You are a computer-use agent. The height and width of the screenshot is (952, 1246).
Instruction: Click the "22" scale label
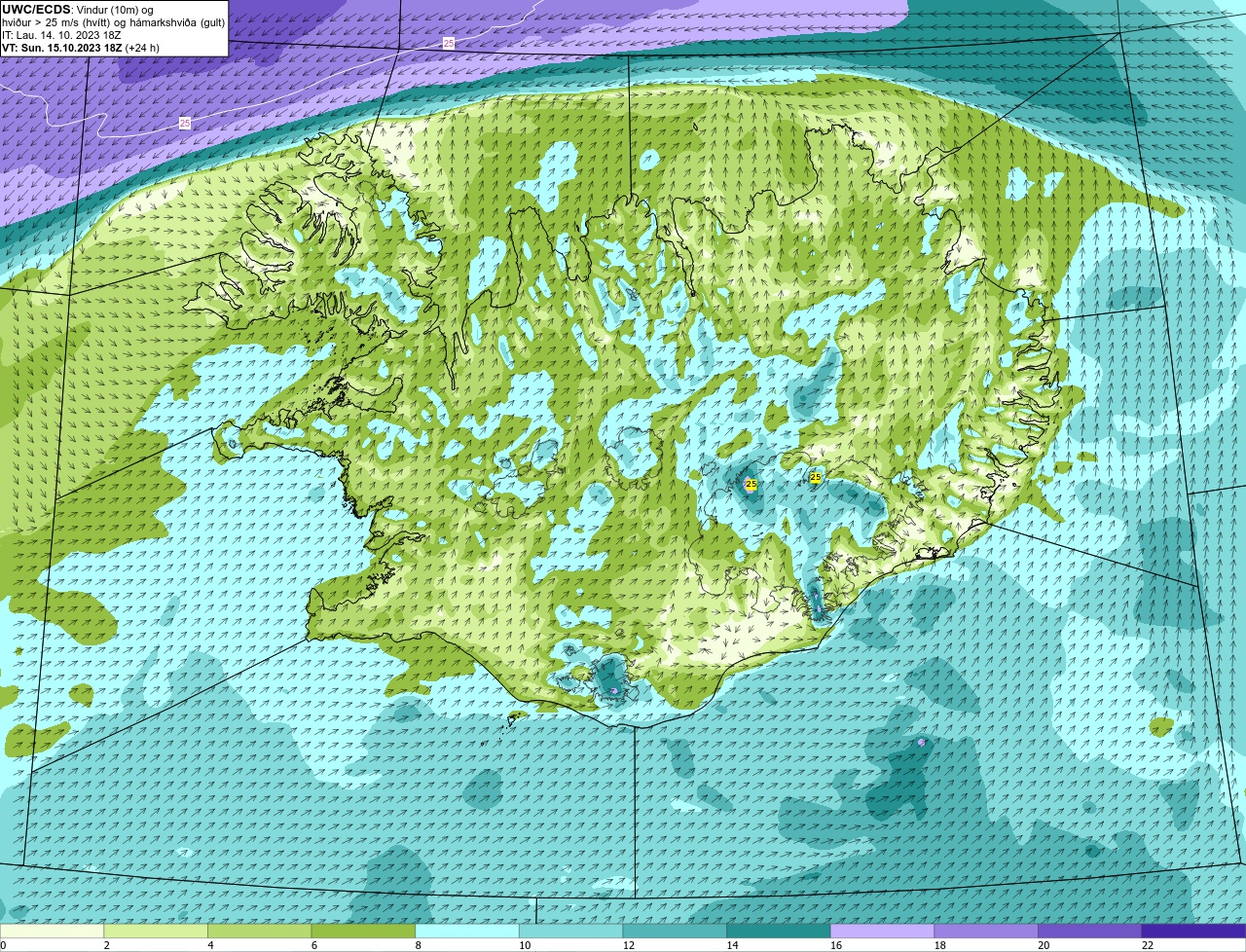pyautogui.click(x=1148, y=945)
